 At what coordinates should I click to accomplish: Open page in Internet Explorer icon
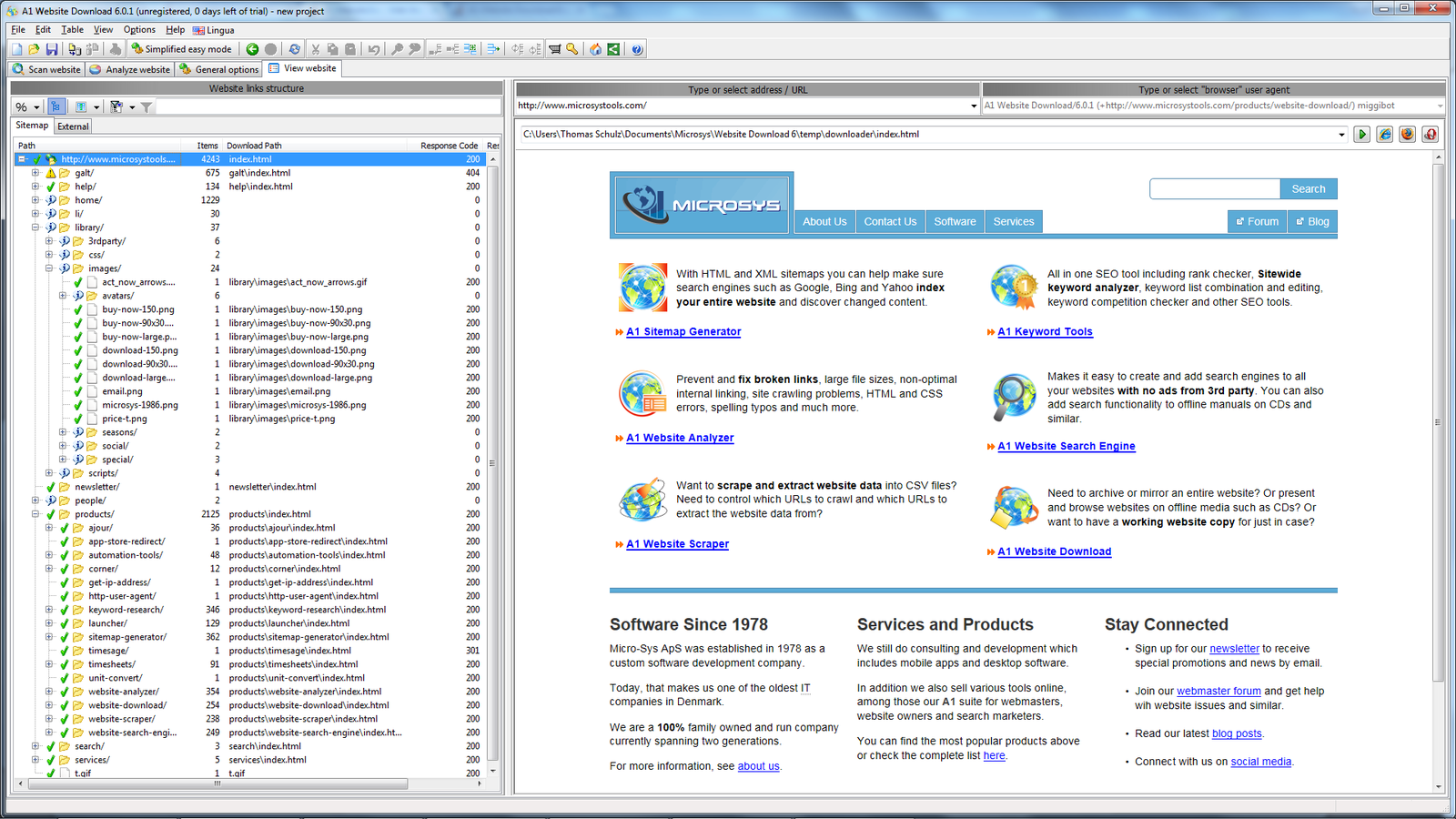click(1385, 134)
